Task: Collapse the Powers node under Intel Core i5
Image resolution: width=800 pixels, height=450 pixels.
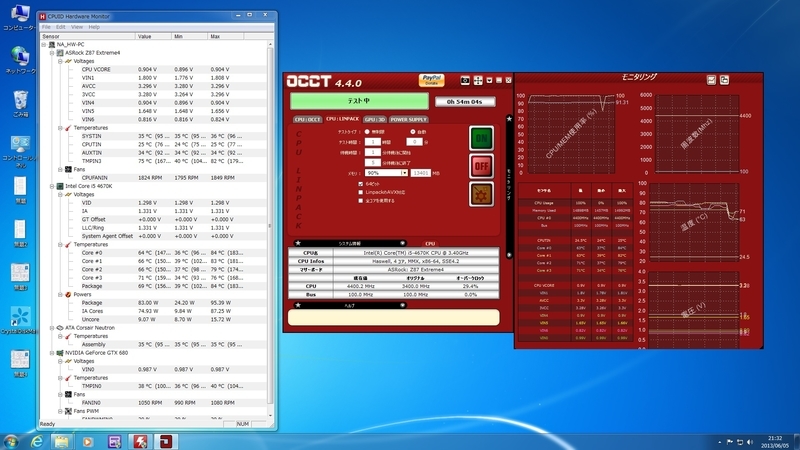Action: click(x=60, y=294)
